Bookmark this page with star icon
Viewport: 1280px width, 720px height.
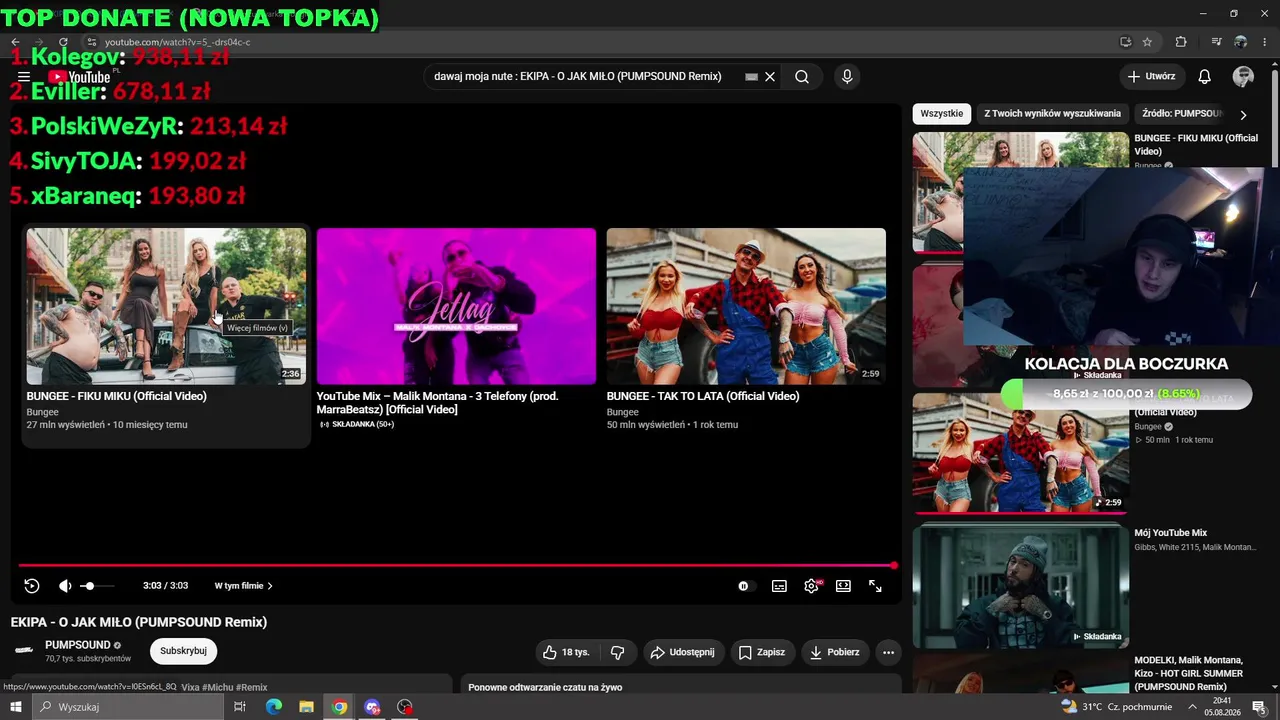point(1148,42)
